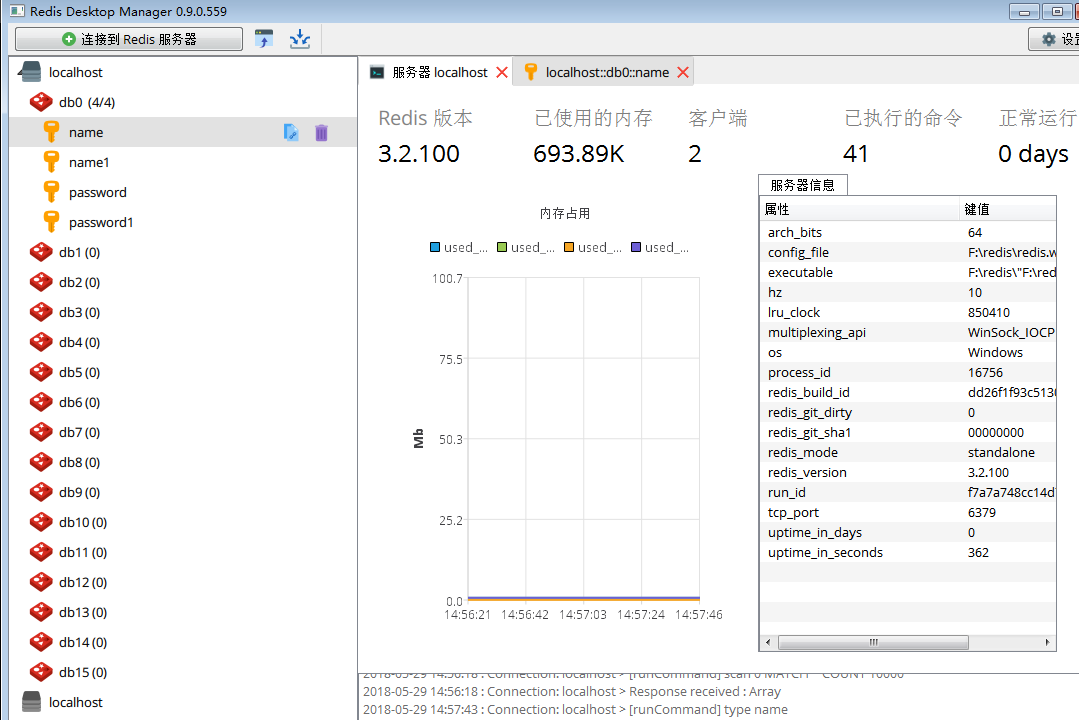Click the Redis version value 3.2.100

[x=418, y=153]
